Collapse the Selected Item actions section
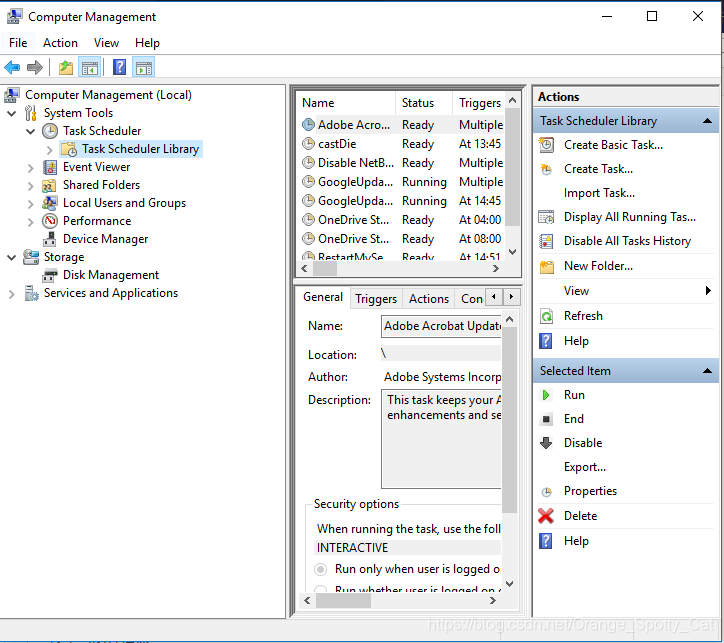 [x=708, y=371]
